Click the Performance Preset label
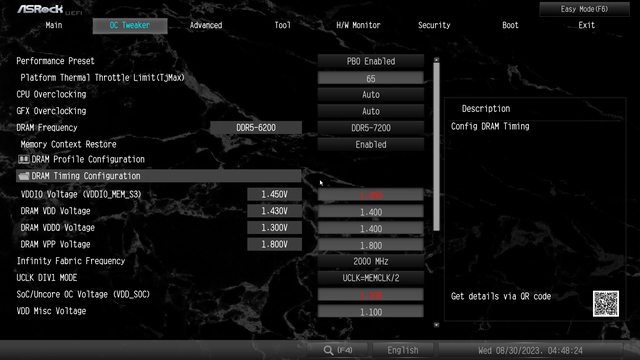Viewport: 640px width, 360px height. 55,61
